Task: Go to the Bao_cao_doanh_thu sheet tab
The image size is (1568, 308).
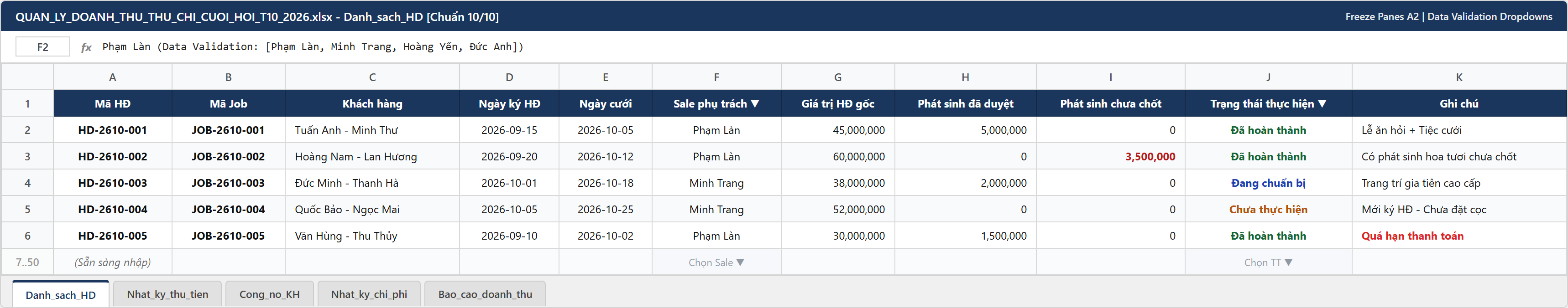Action: coord(485,294)
